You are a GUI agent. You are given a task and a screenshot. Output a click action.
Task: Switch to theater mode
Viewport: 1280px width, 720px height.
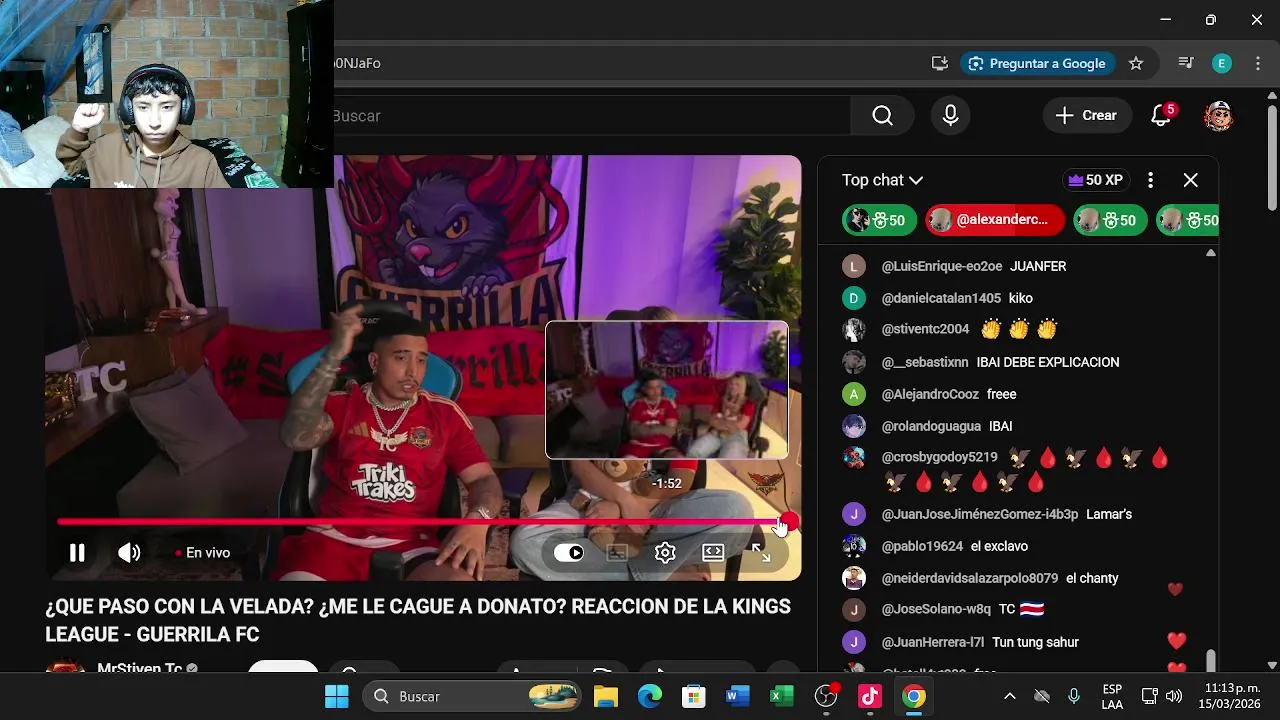tap(713, 553)
